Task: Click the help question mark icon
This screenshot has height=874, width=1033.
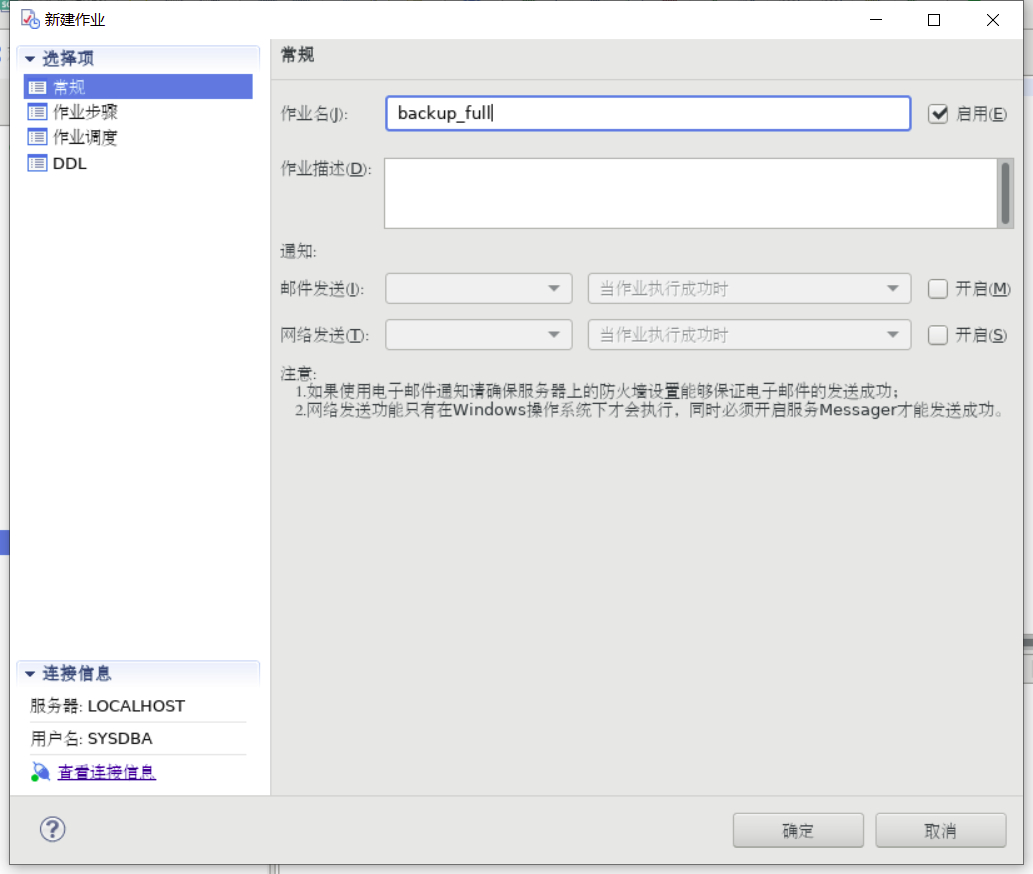Action: [x=52, y=829]
